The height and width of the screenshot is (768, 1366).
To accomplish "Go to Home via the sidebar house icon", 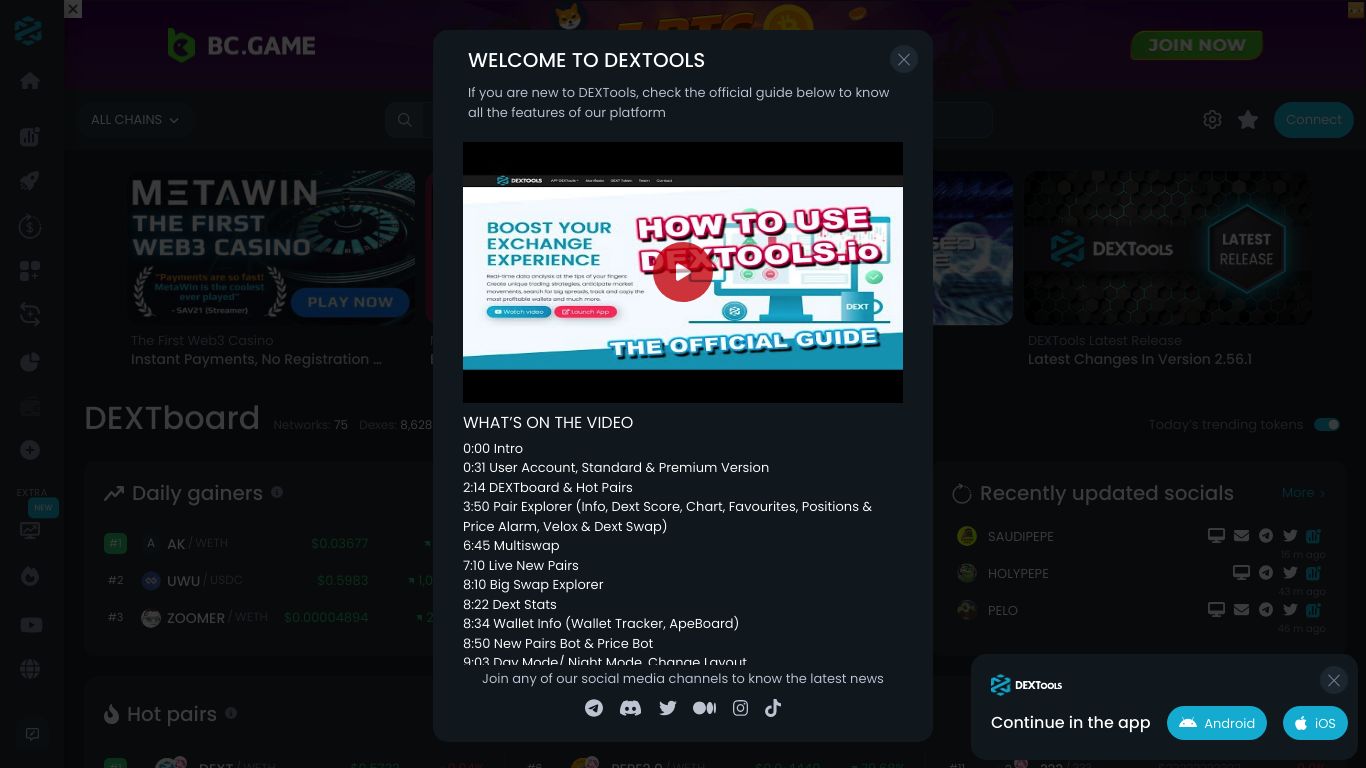I will coord(30,81).
